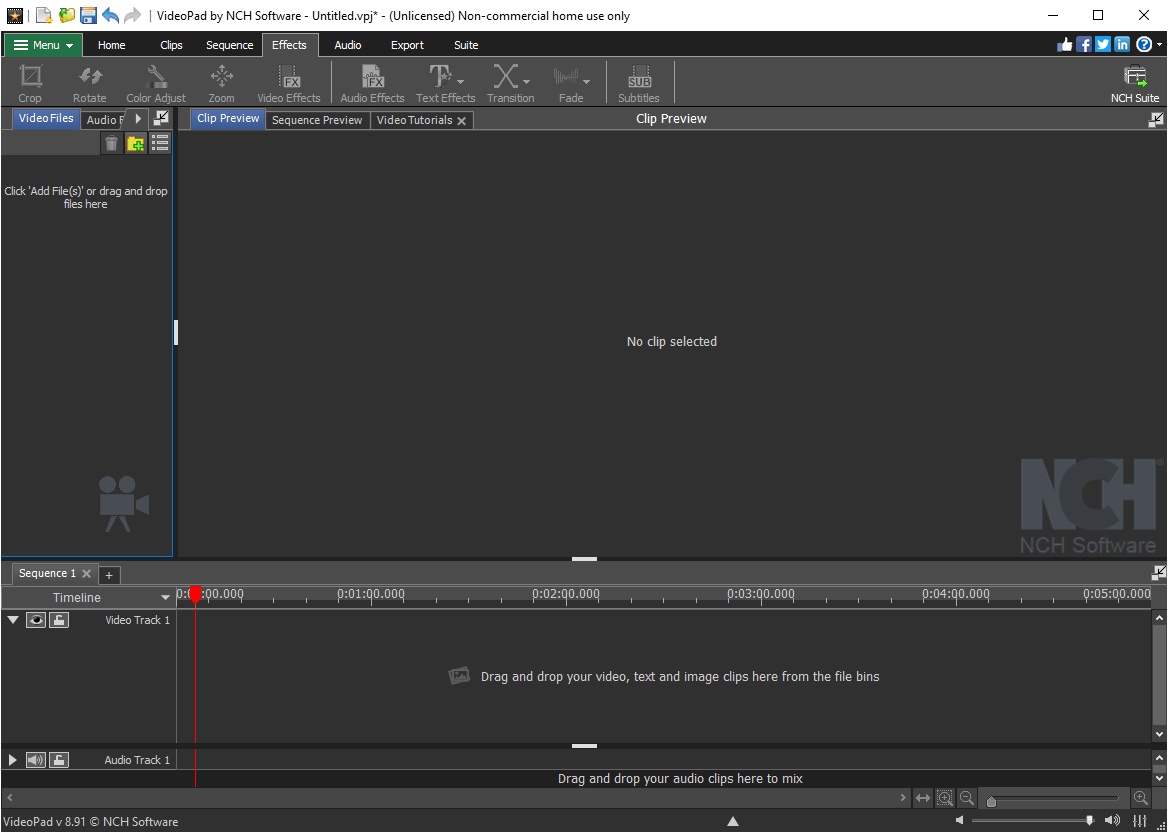1168x833 pixels.
Task: Delete selected file with the trash icon
Action: click(x=111, y=143)
